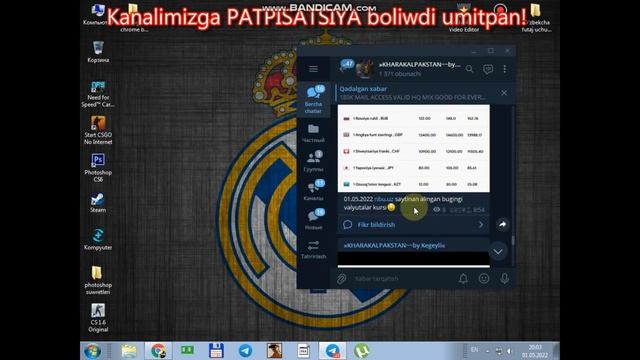Open forwarded 'KHARAKALPAKSTAN by Kegeyli' sender name

(394, 245)
